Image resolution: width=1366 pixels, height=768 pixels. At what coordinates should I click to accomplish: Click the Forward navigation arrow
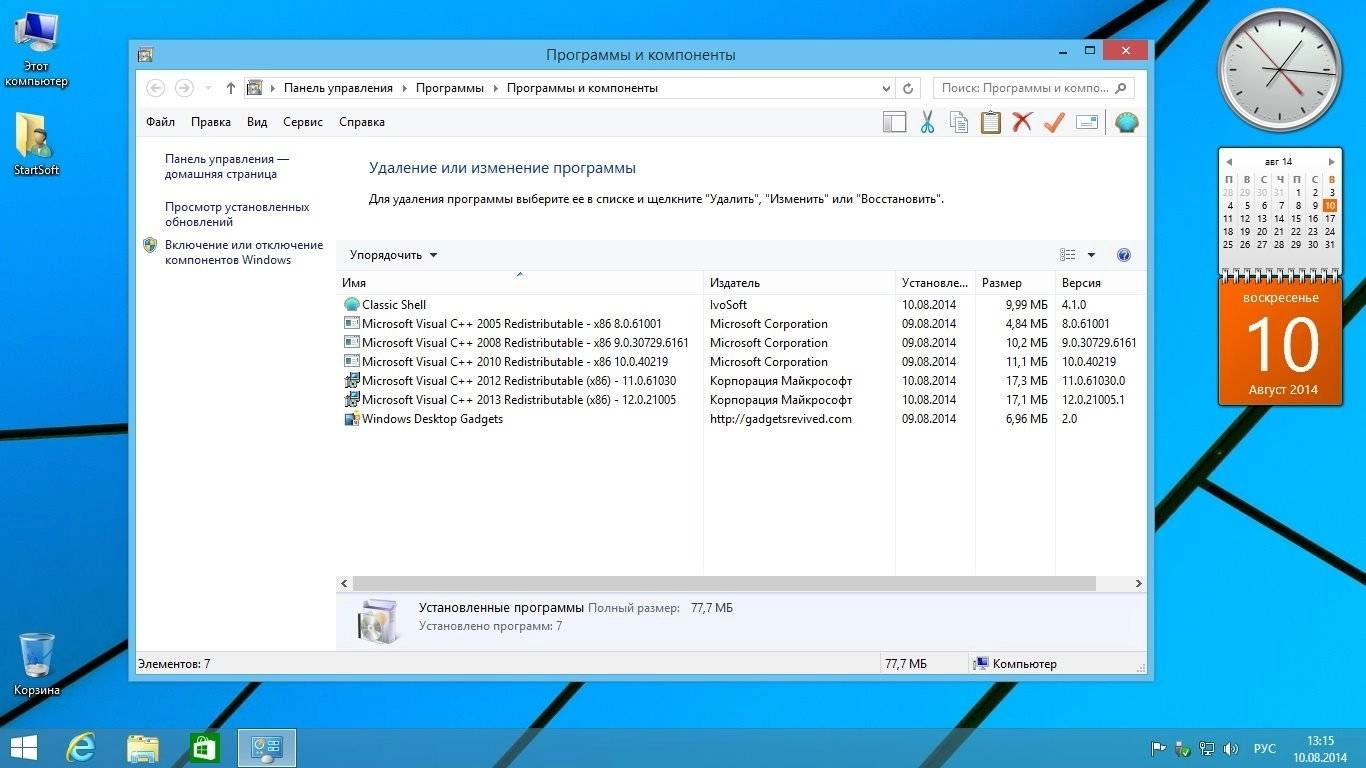coord(184,88)
